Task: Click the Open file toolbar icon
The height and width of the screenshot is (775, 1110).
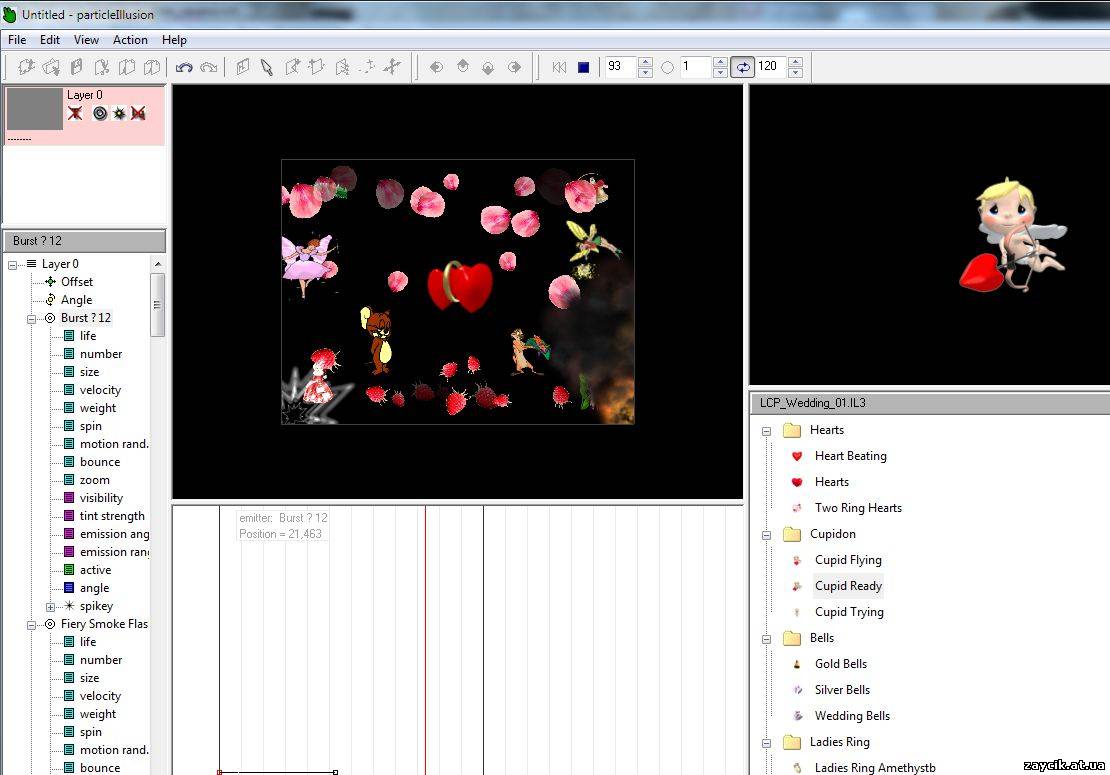Action: coord(52,67)
